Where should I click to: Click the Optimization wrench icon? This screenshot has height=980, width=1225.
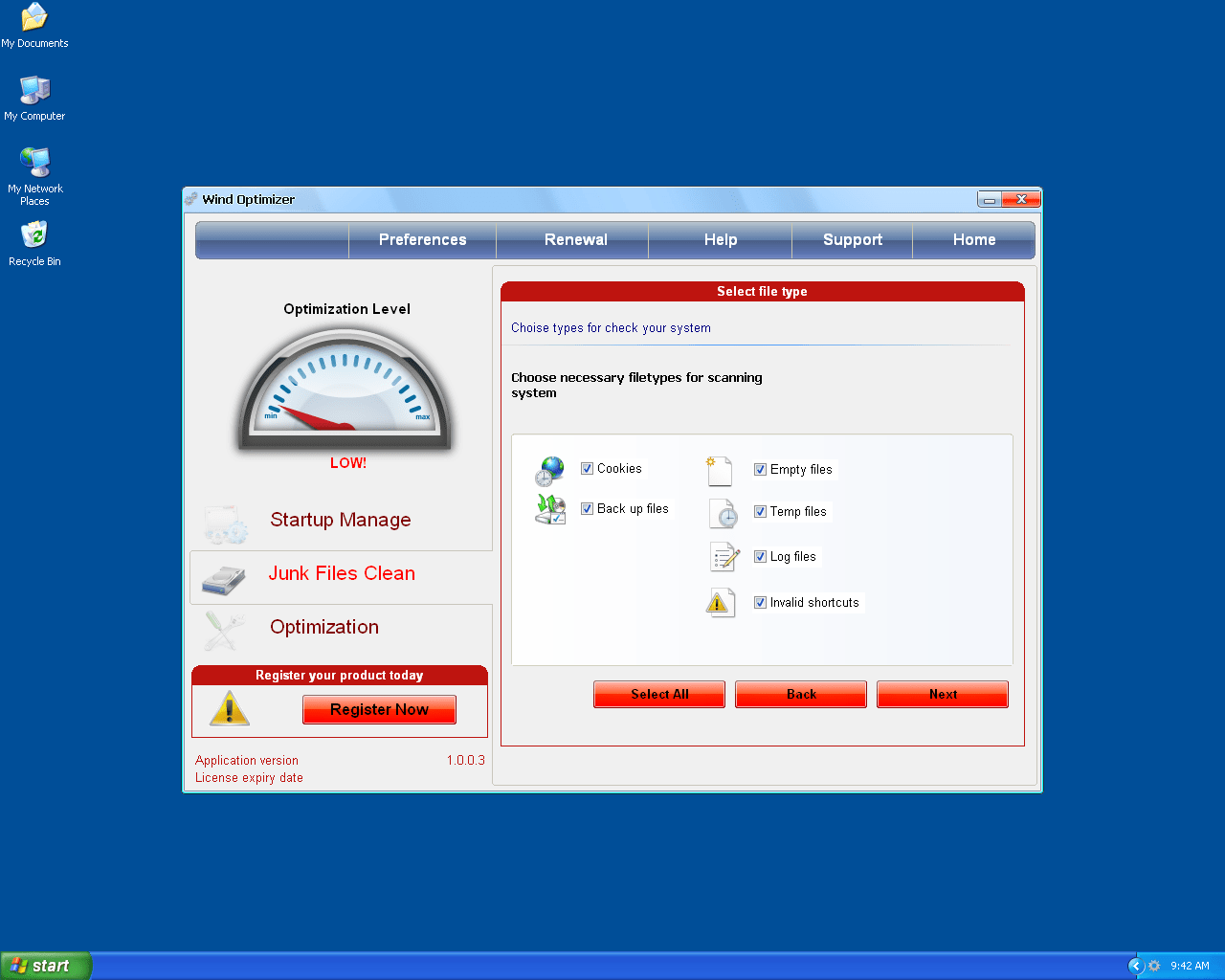222,631
